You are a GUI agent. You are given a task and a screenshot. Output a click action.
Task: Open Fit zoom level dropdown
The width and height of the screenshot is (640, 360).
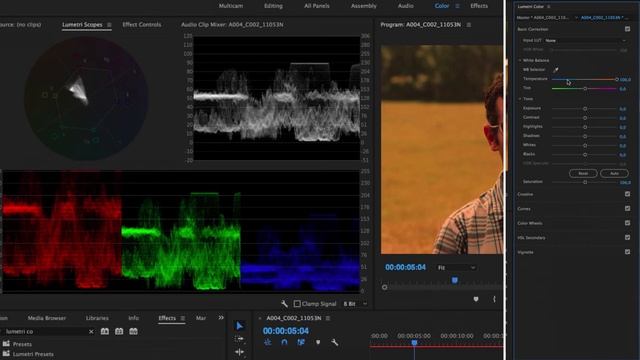point(456,268)
